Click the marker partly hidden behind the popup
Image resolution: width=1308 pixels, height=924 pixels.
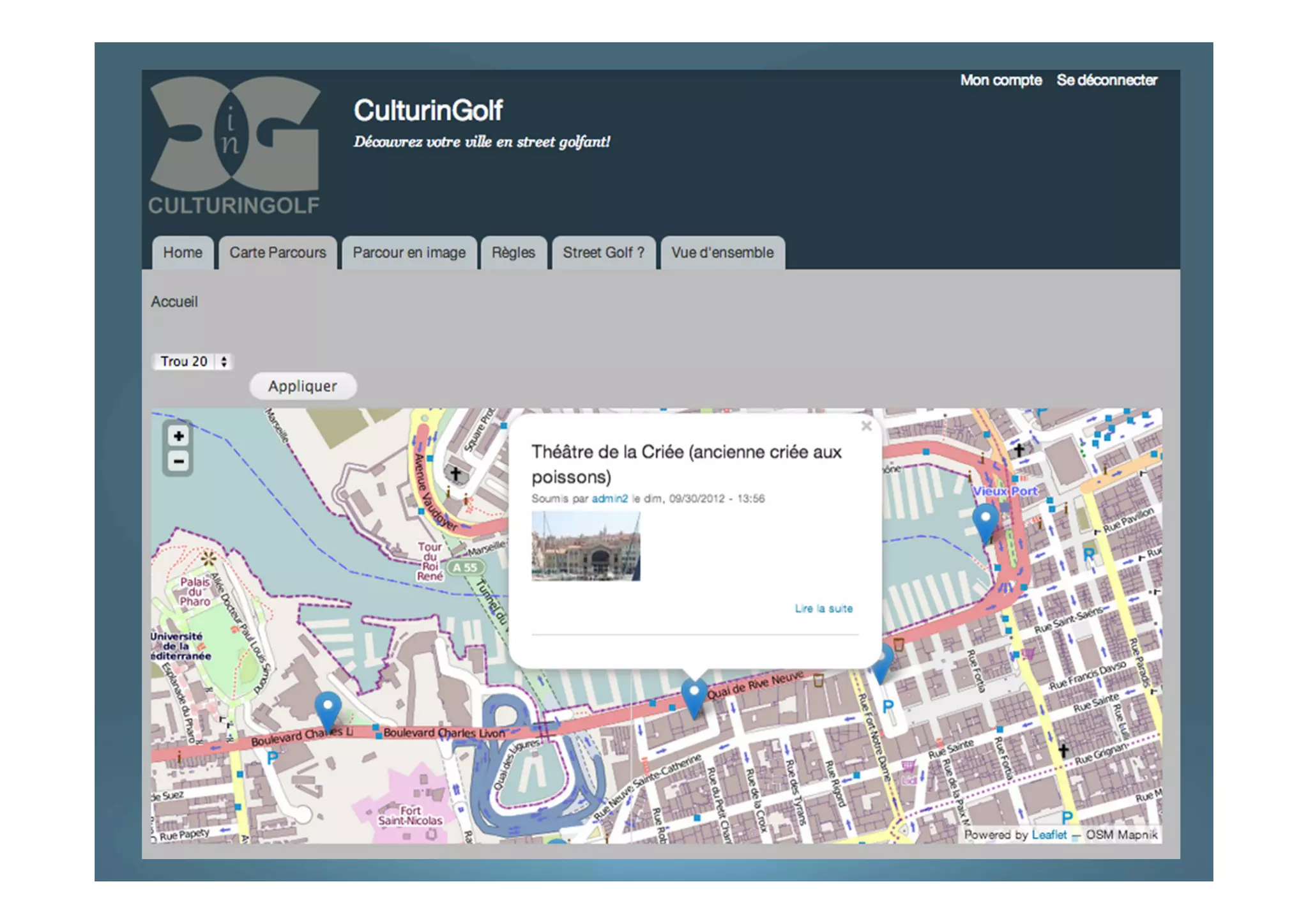(884, 663)
